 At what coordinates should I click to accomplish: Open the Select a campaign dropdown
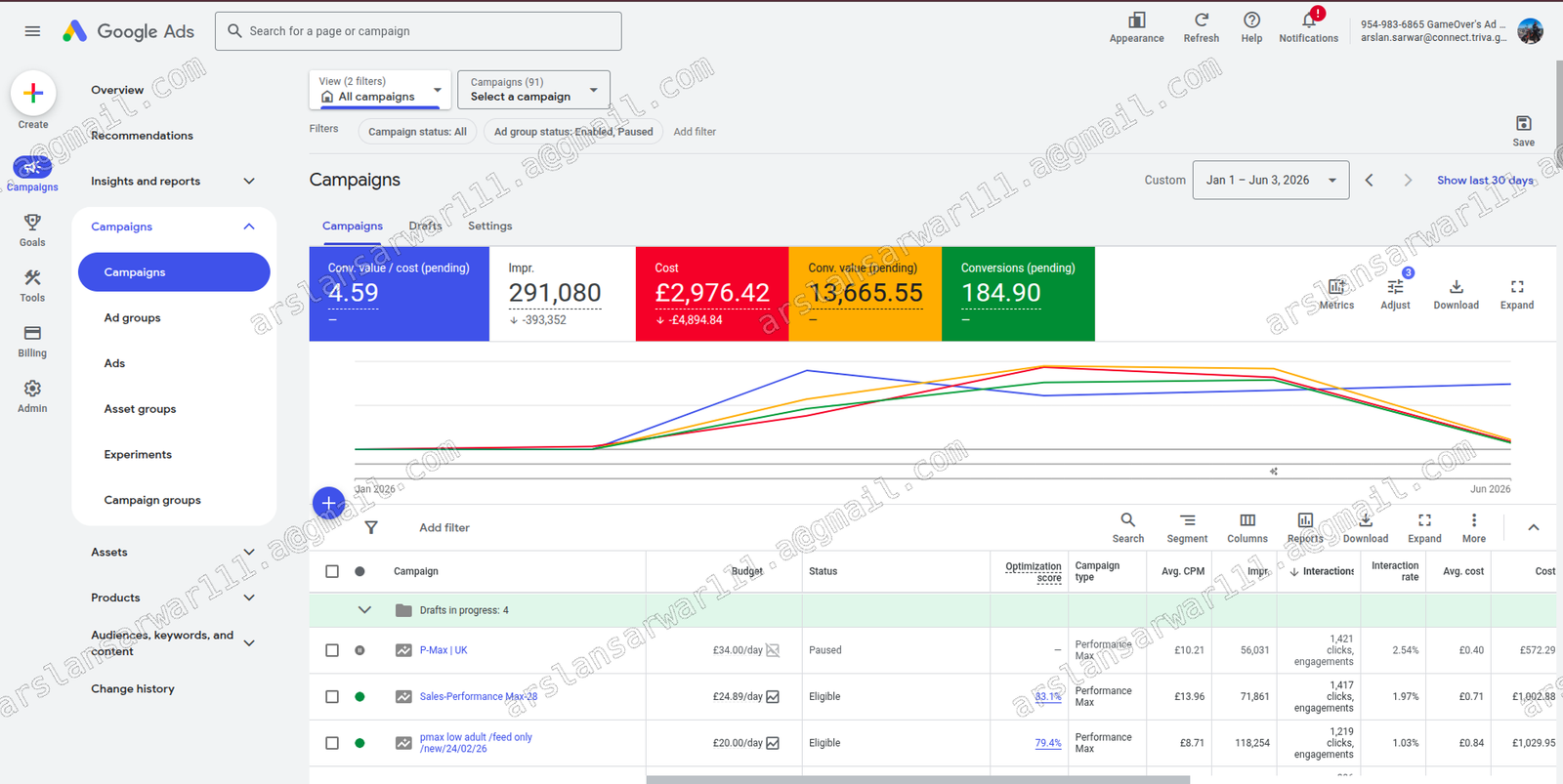click(533, 90)
